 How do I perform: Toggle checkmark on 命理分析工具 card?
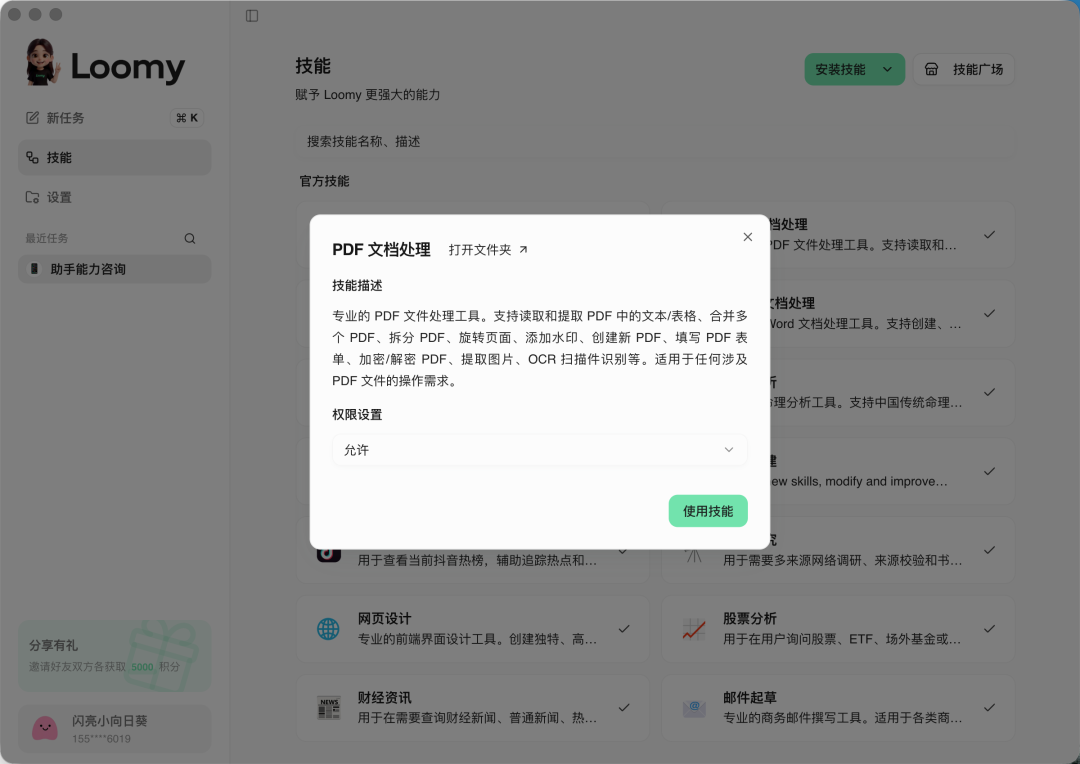(x=989, y=392)
